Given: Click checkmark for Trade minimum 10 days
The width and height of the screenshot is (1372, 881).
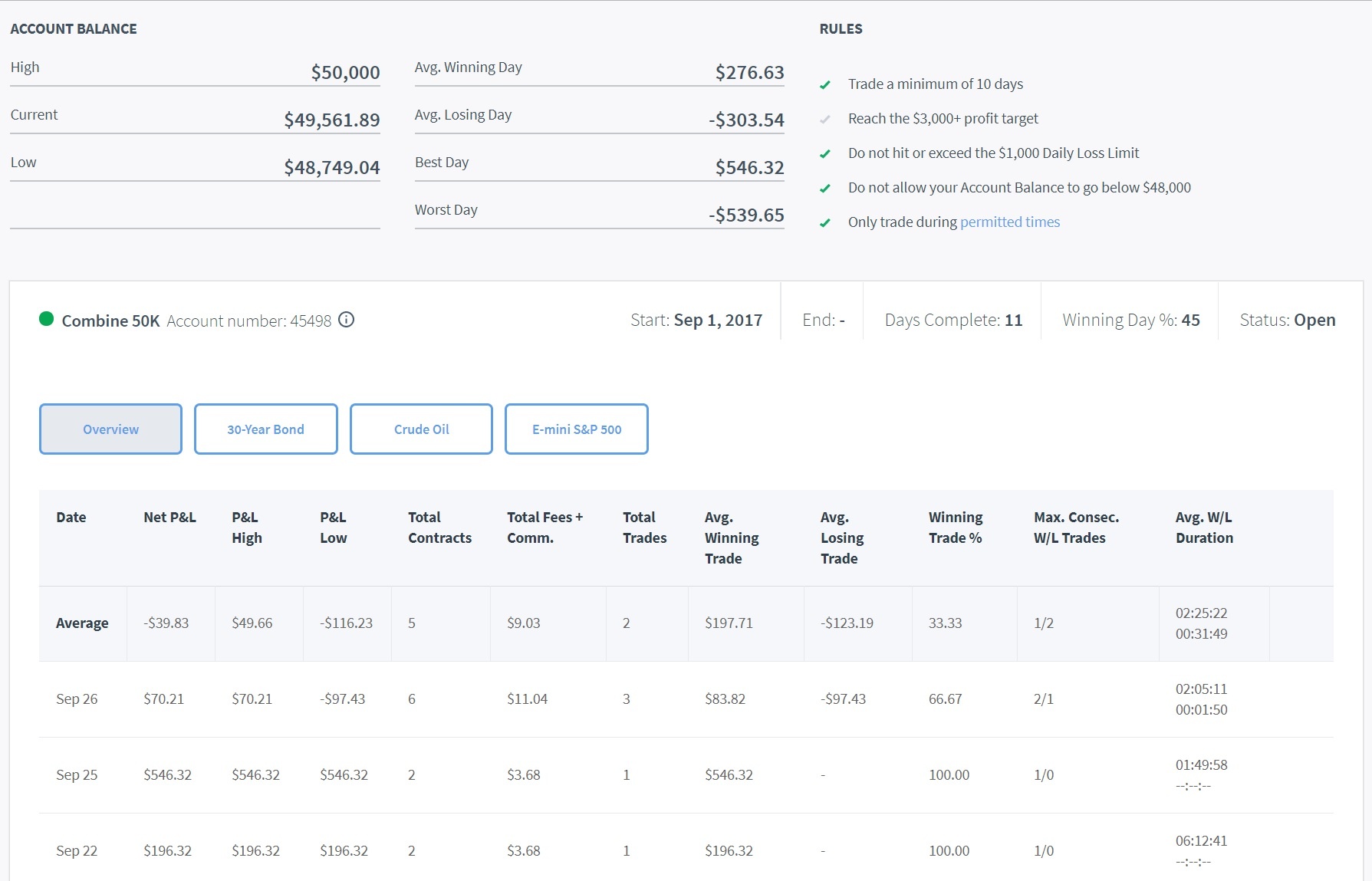Looking at the screenshot, I should pos(825,85).
